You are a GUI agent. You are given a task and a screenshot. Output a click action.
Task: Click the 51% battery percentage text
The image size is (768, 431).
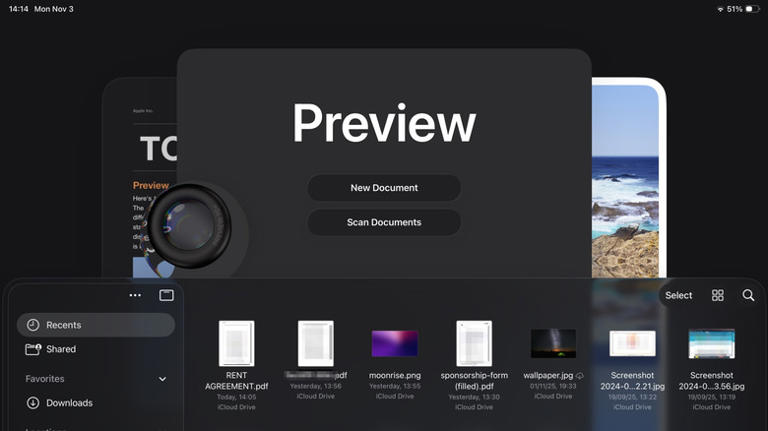[x=734, y=9]
